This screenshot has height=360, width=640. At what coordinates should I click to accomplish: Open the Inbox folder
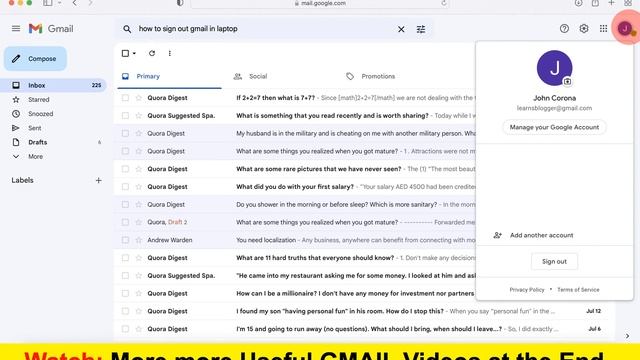tap(54, 85)
